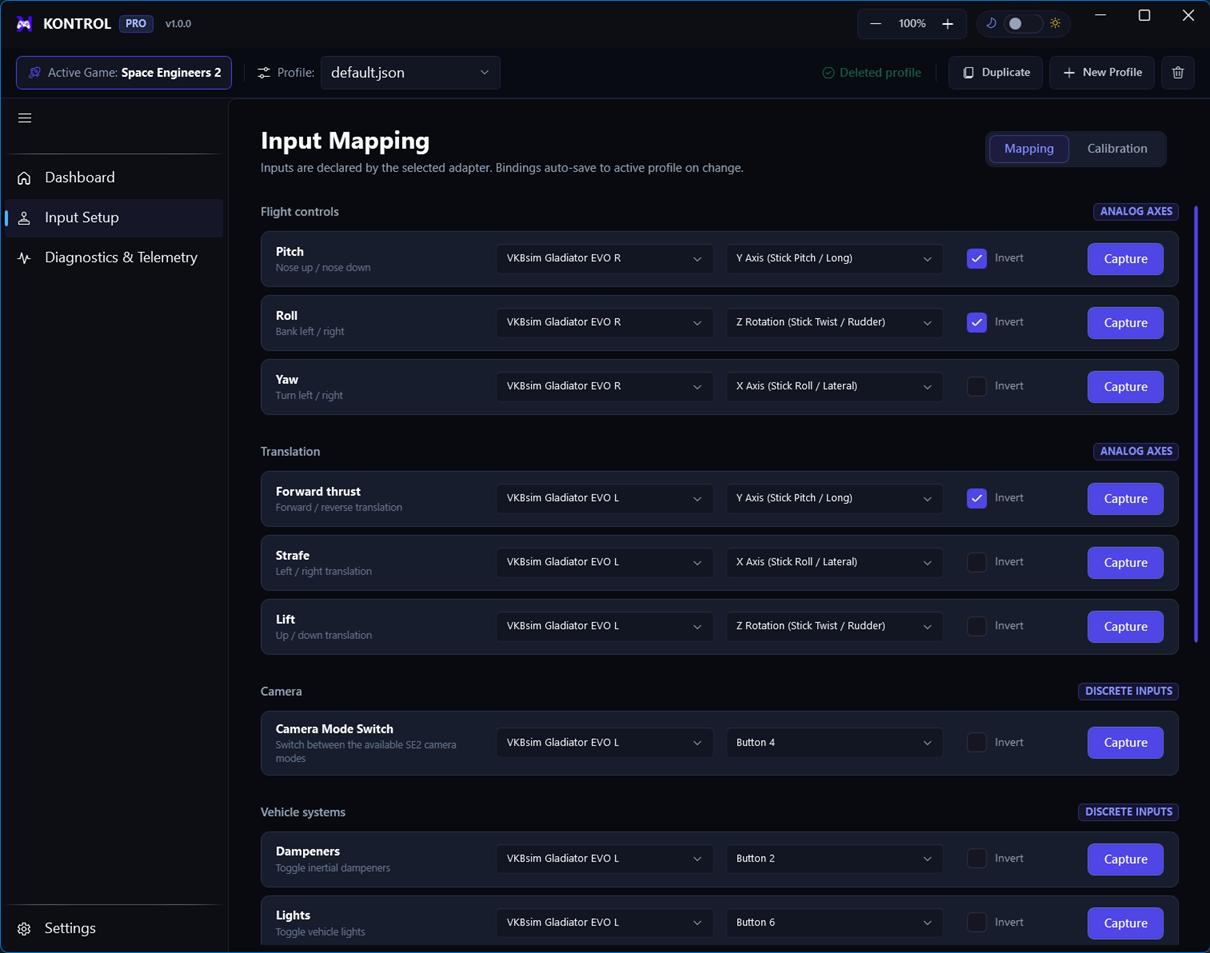Click the zoom out minus icon
This screenshot has width=1210, height=953.
(x=876, y=24)
